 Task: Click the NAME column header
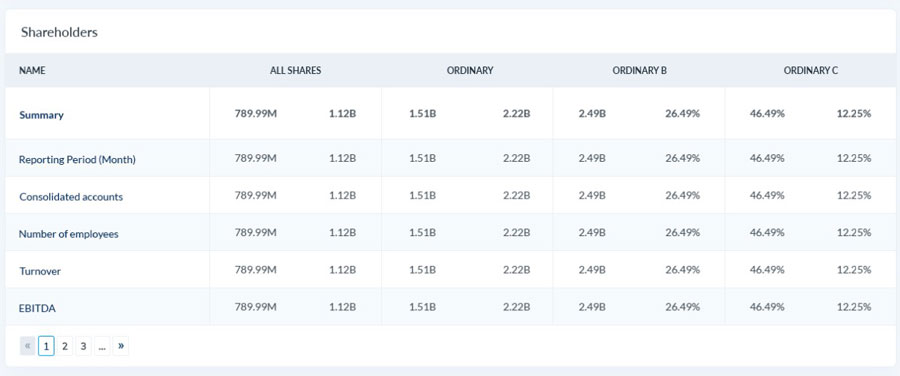click(32, 71)
